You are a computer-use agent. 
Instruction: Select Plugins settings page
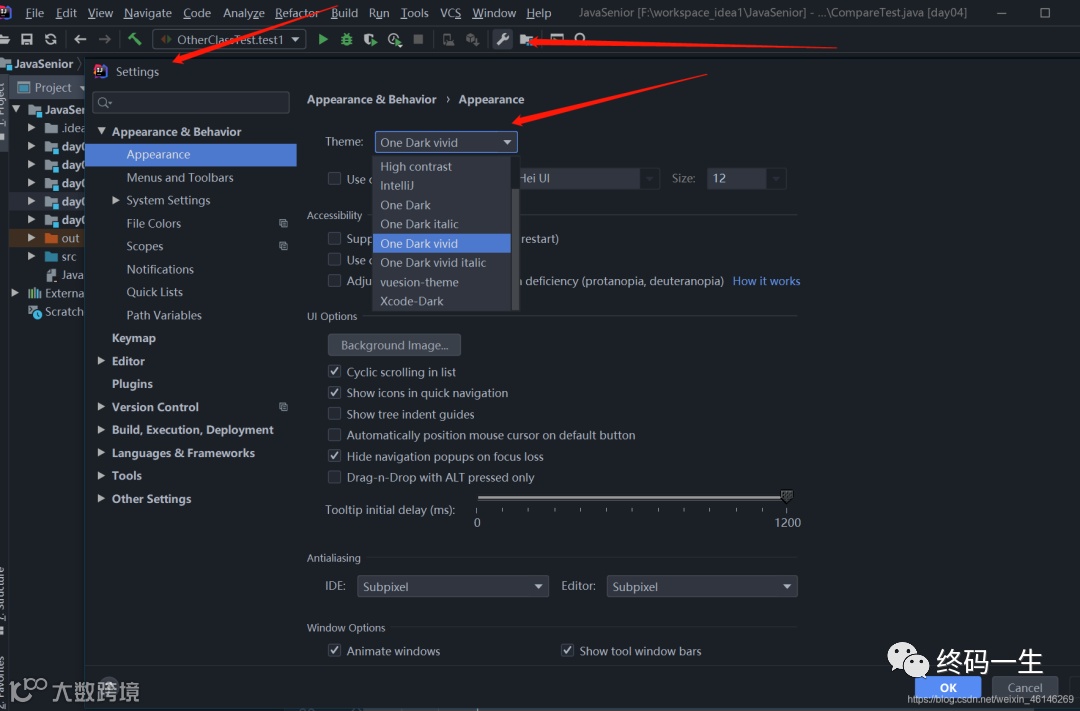coord(132,384)
